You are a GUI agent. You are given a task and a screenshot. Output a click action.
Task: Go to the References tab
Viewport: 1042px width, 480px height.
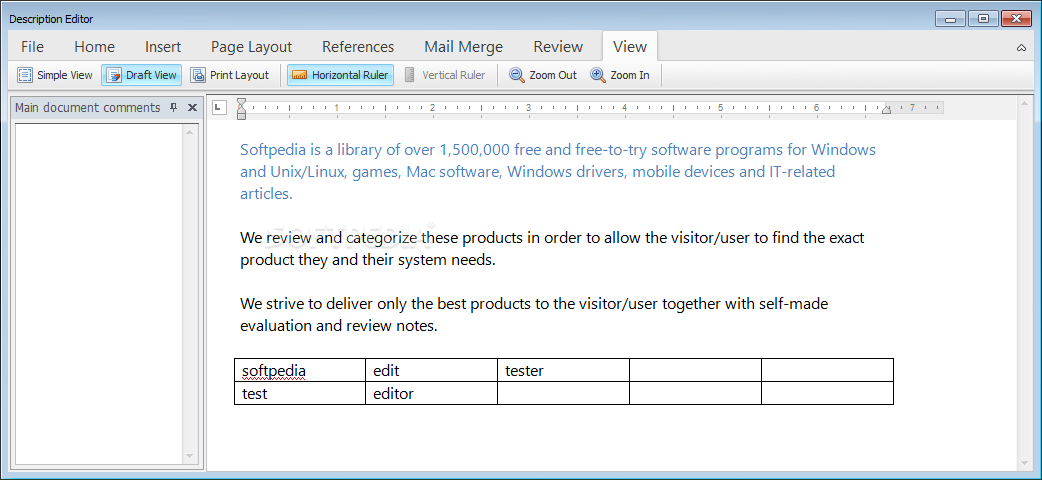point(358,47)
